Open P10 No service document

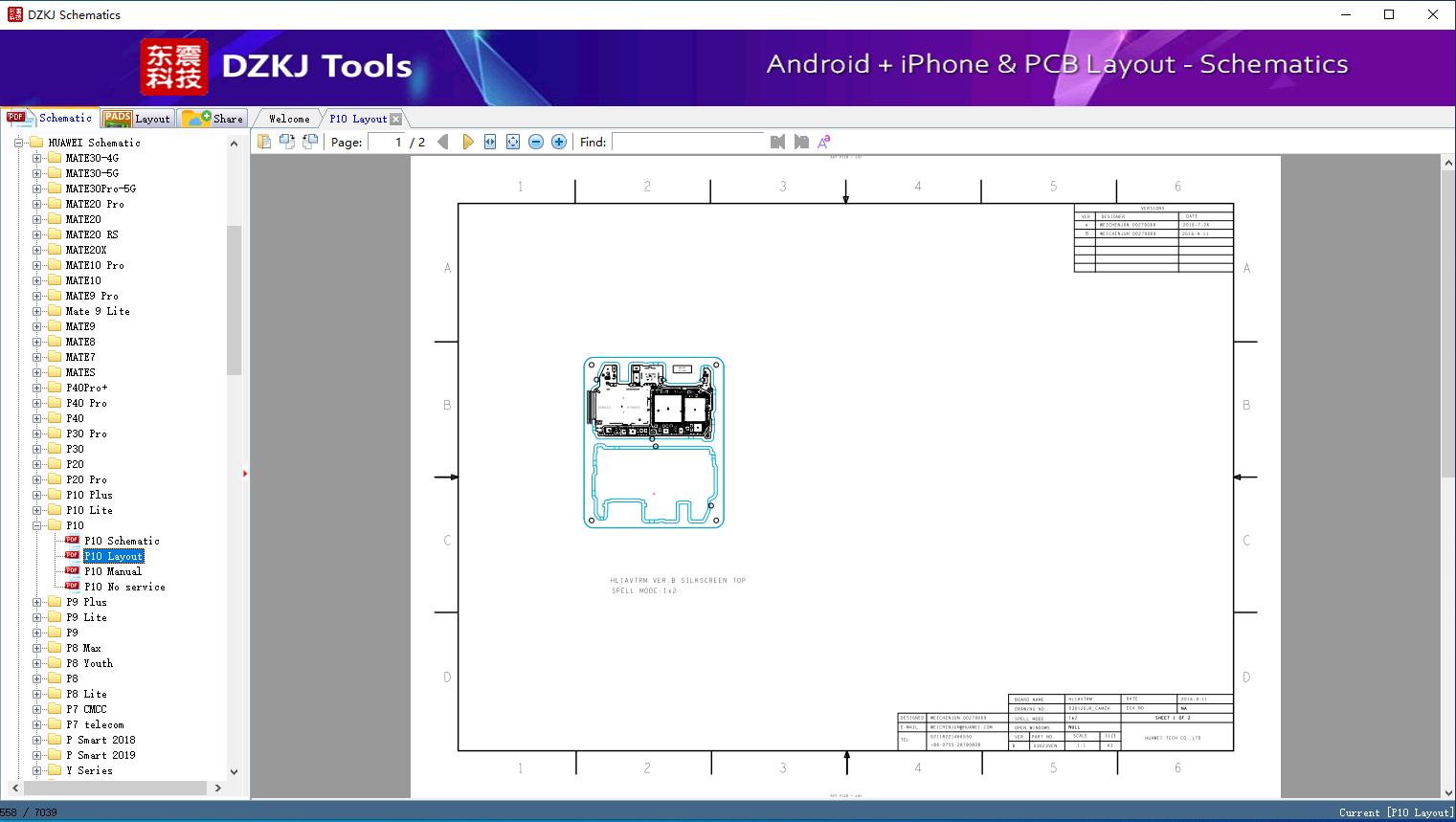point(124,587)
